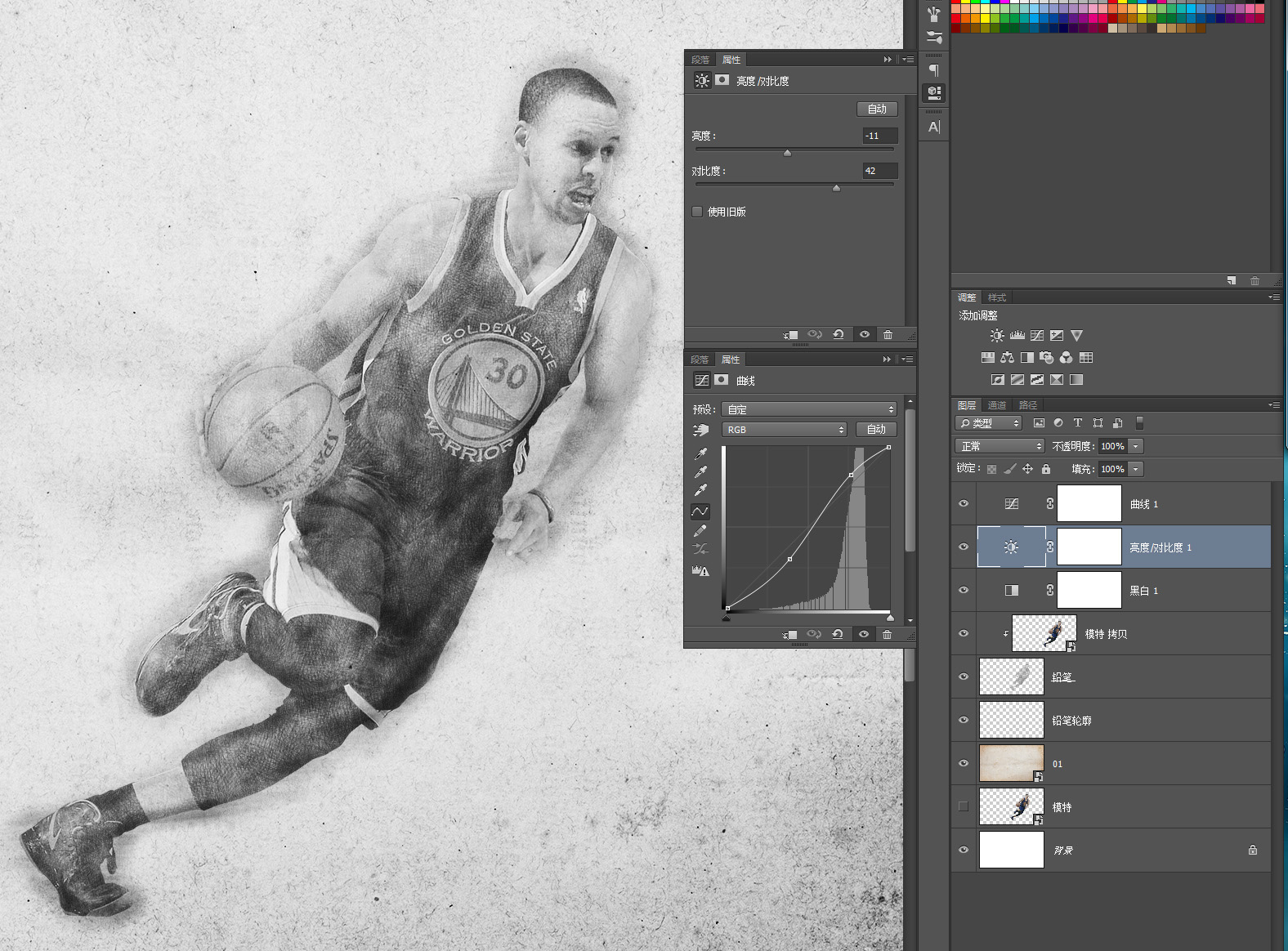Filter layers by text type (T icon)
1288x951 pixels.
(1078, 423)
